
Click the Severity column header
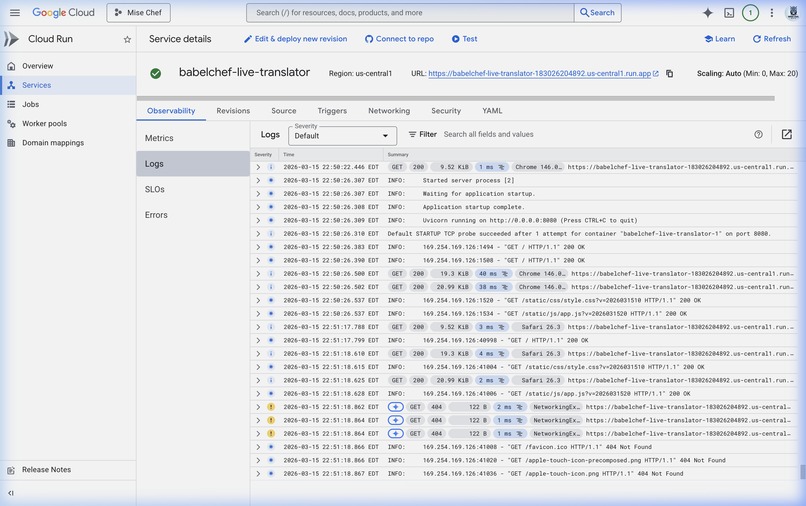coord(263,155)
